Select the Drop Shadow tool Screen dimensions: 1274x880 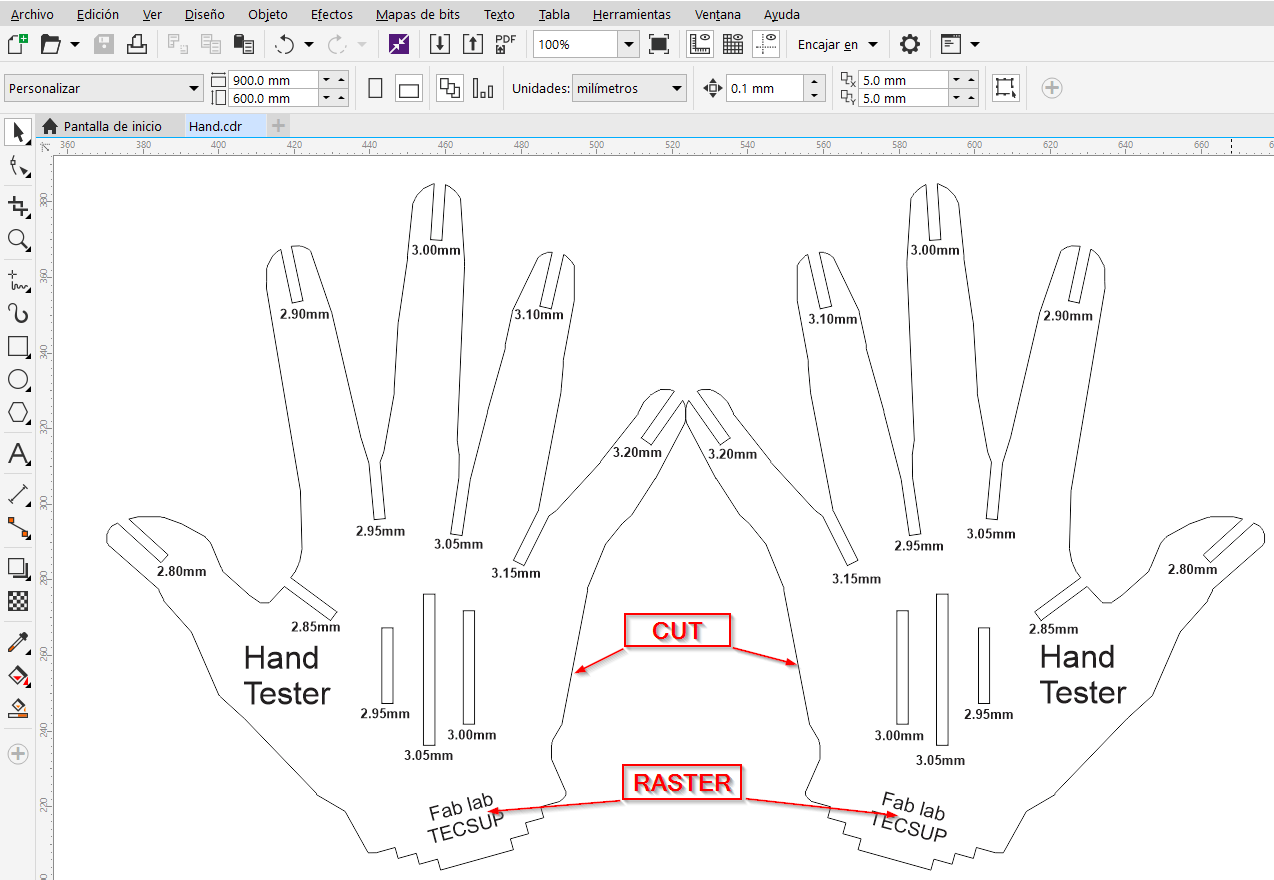pos(18,568)
